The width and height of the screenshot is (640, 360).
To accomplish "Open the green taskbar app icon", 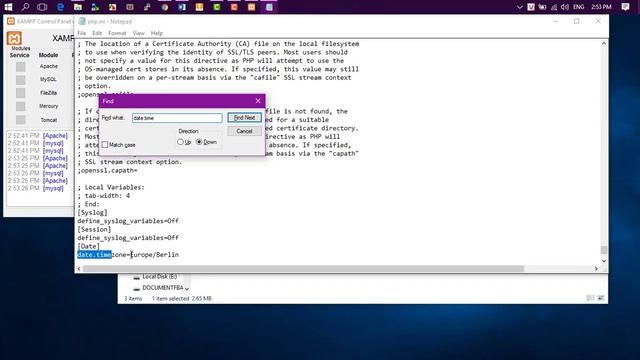I will (217, 7).
